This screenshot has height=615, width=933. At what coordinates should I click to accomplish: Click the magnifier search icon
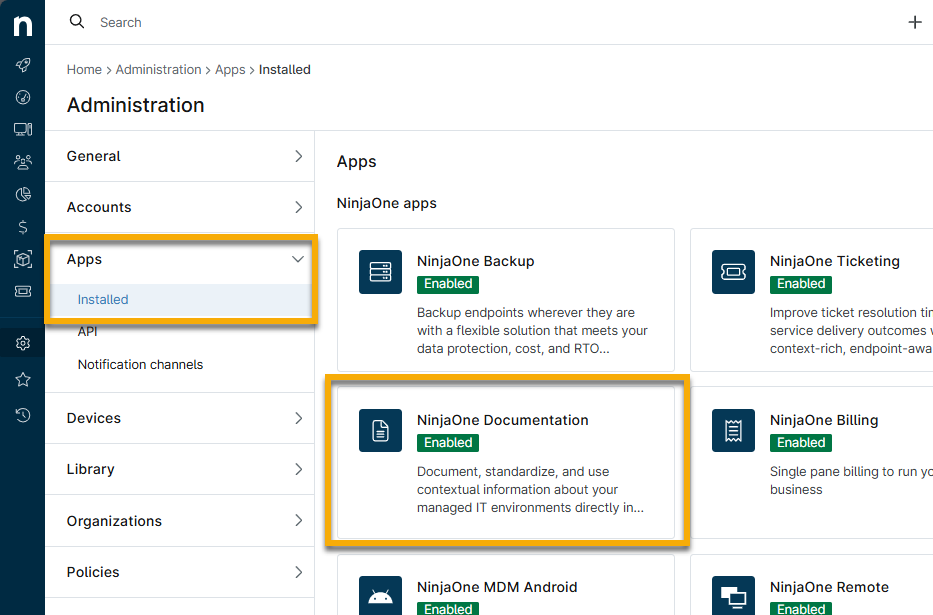pyautogui.click(x=77, y=22)
